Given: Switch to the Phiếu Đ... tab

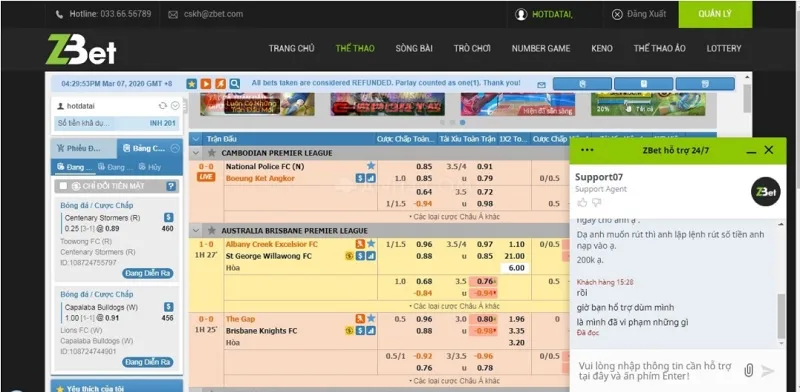Looking at the screenshot, I should [84, 149].
